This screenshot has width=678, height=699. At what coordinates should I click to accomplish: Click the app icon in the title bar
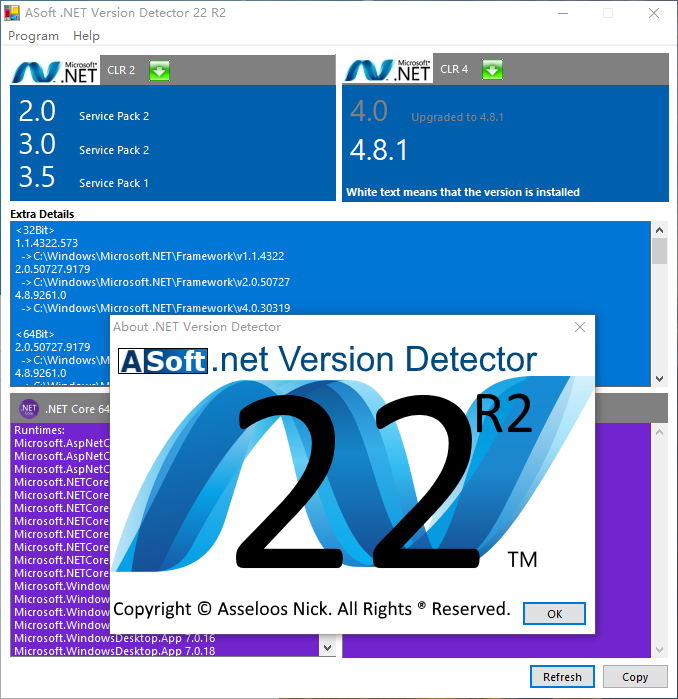pos(13,13)
